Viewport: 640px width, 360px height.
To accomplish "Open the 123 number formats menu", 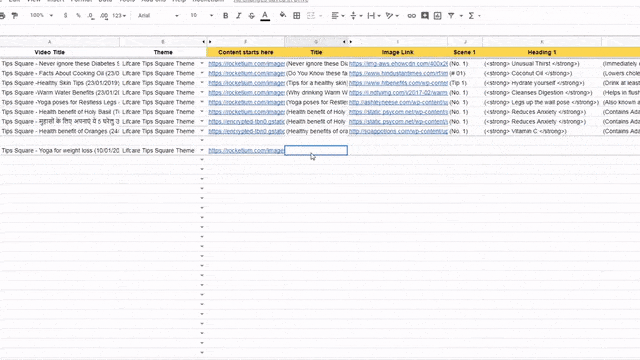I will coord(119,16).
